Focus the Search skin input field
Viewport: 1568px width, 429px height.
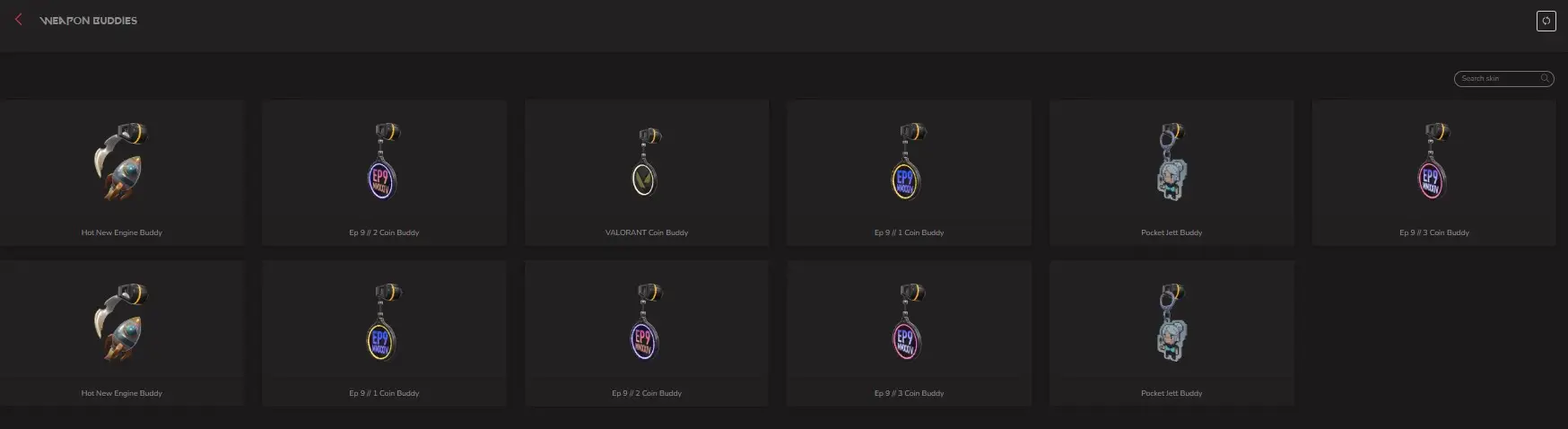pos(1503,79)
